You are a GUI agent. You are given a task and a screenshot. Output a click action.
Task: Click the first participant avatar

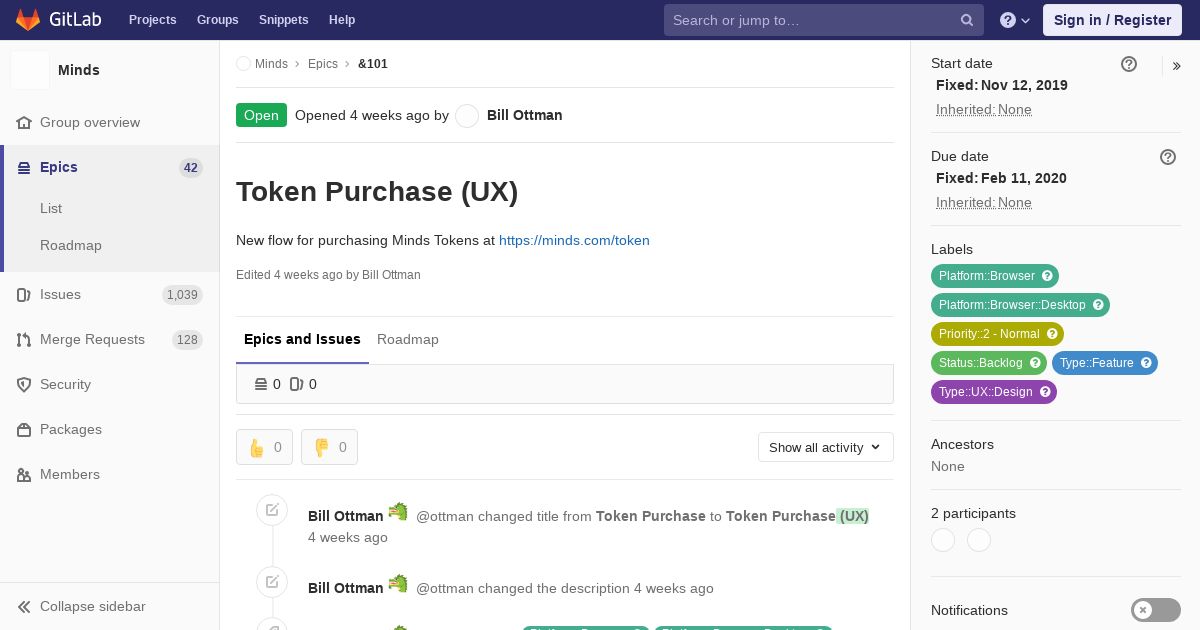click(x=943, y=540)
